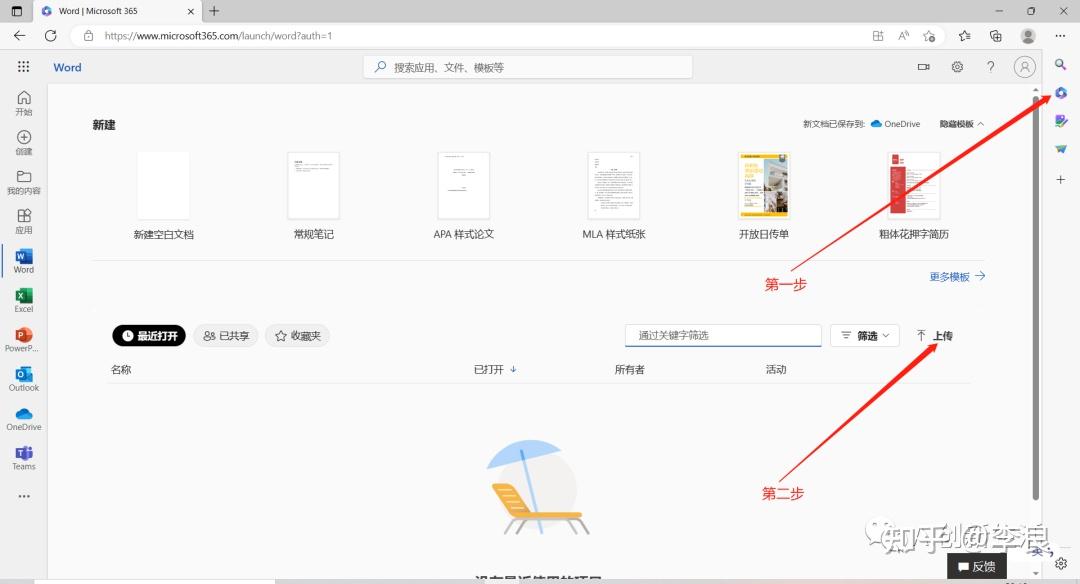Select the 最近打开 (Recent) tab
The width and height of the screenshot is (1080, 584).
149,335
